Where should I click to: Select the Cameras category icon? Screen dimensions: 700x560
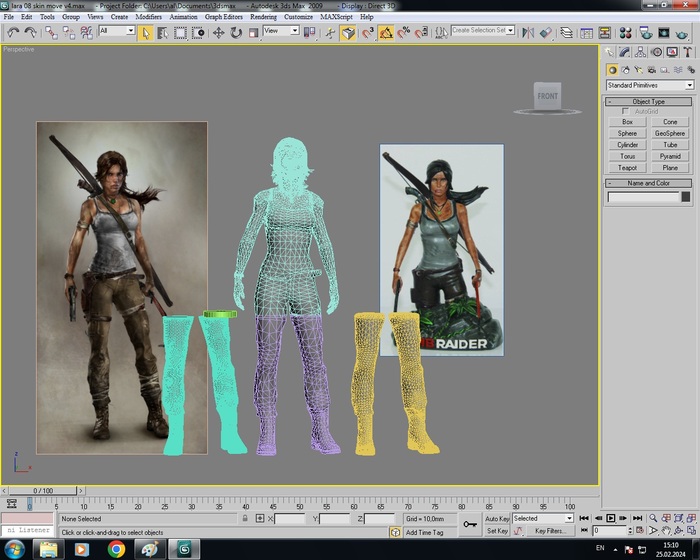[652, 70]
